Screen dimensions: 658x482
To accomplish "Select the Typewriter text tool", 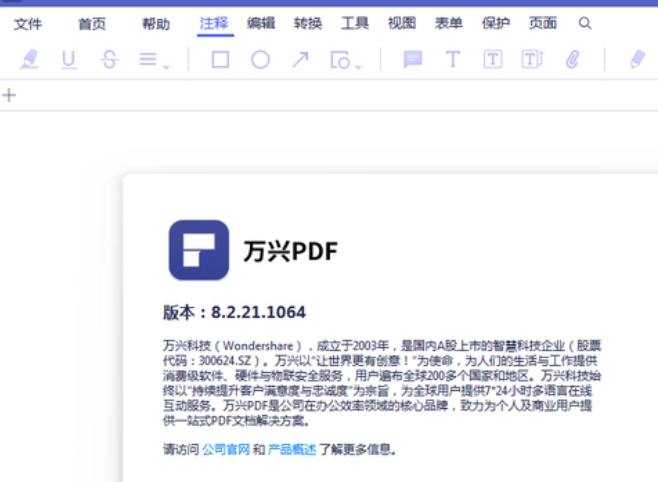I will [x=452, y=60].
